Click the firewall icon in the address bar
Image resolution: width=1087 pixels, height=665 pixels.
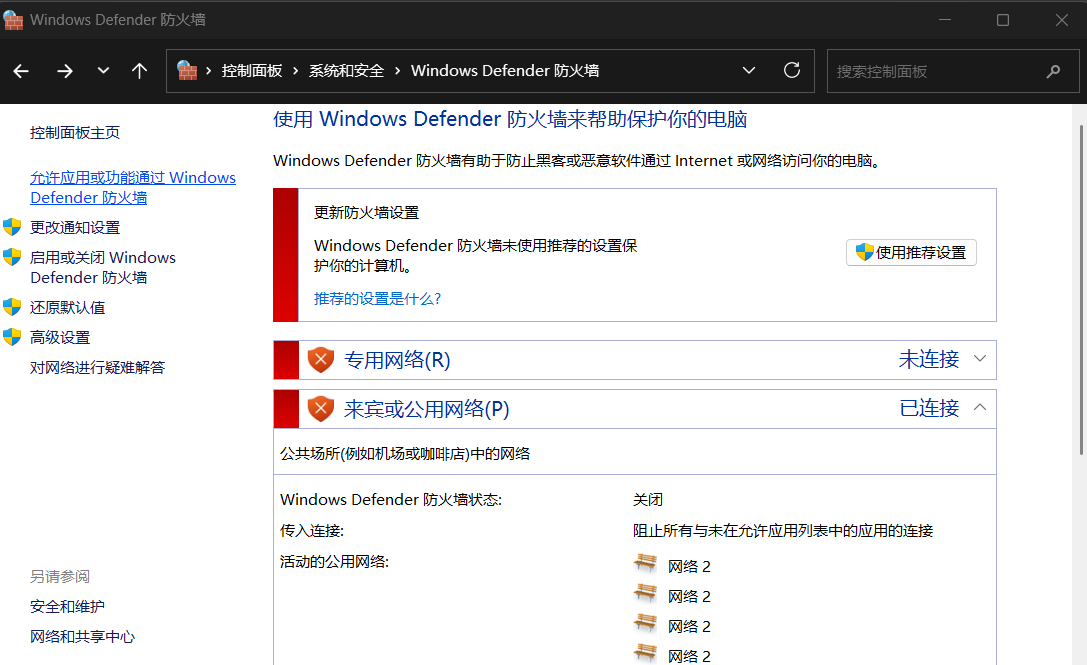click(187, 70)
